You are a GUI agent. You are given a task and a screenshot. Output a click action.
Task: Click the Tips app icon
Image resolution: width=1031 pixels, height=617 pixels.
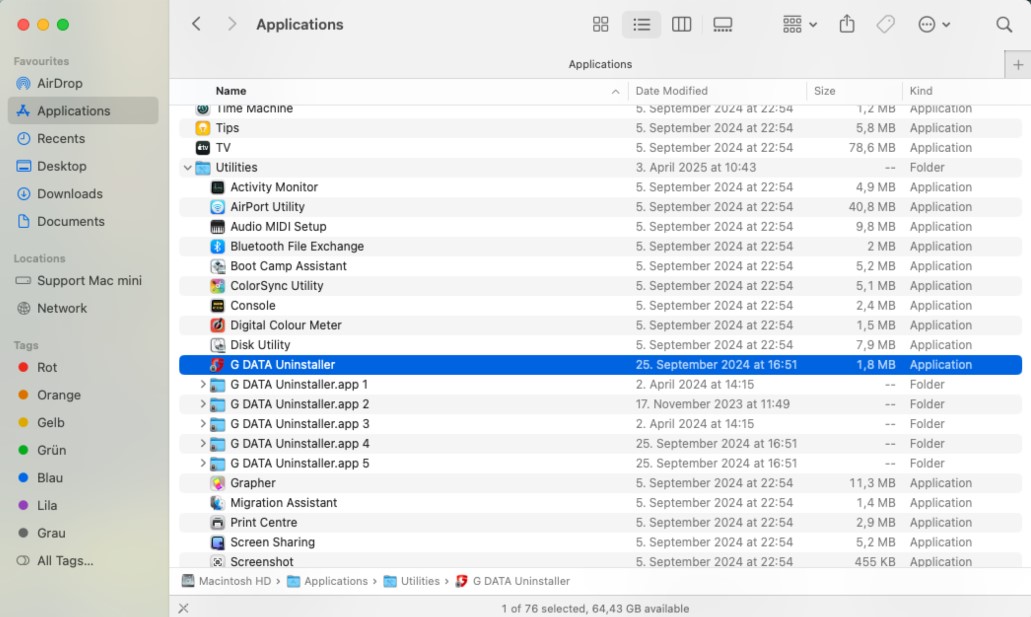203,128
